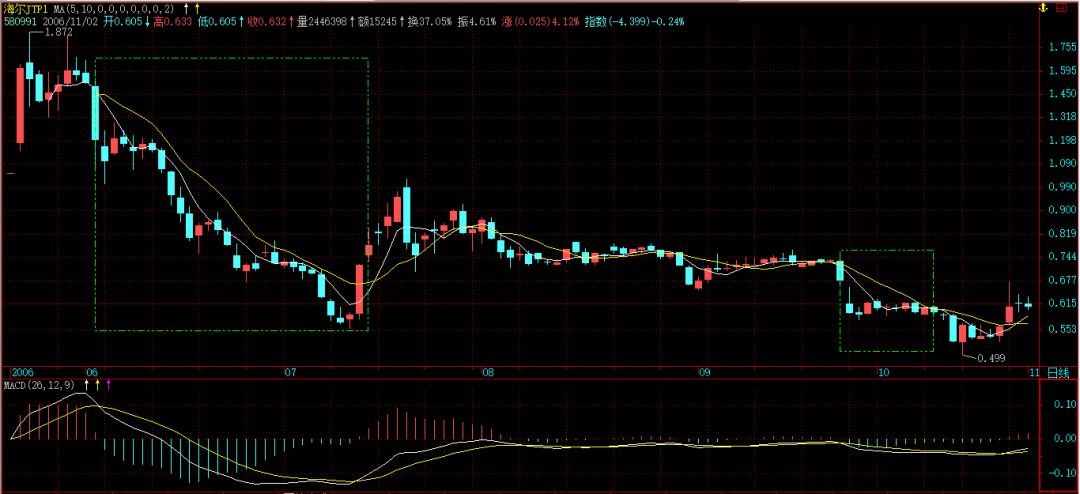Click the turnover amount 额15245
This screenshot has width=1080, height=494.
pos(376,22)
